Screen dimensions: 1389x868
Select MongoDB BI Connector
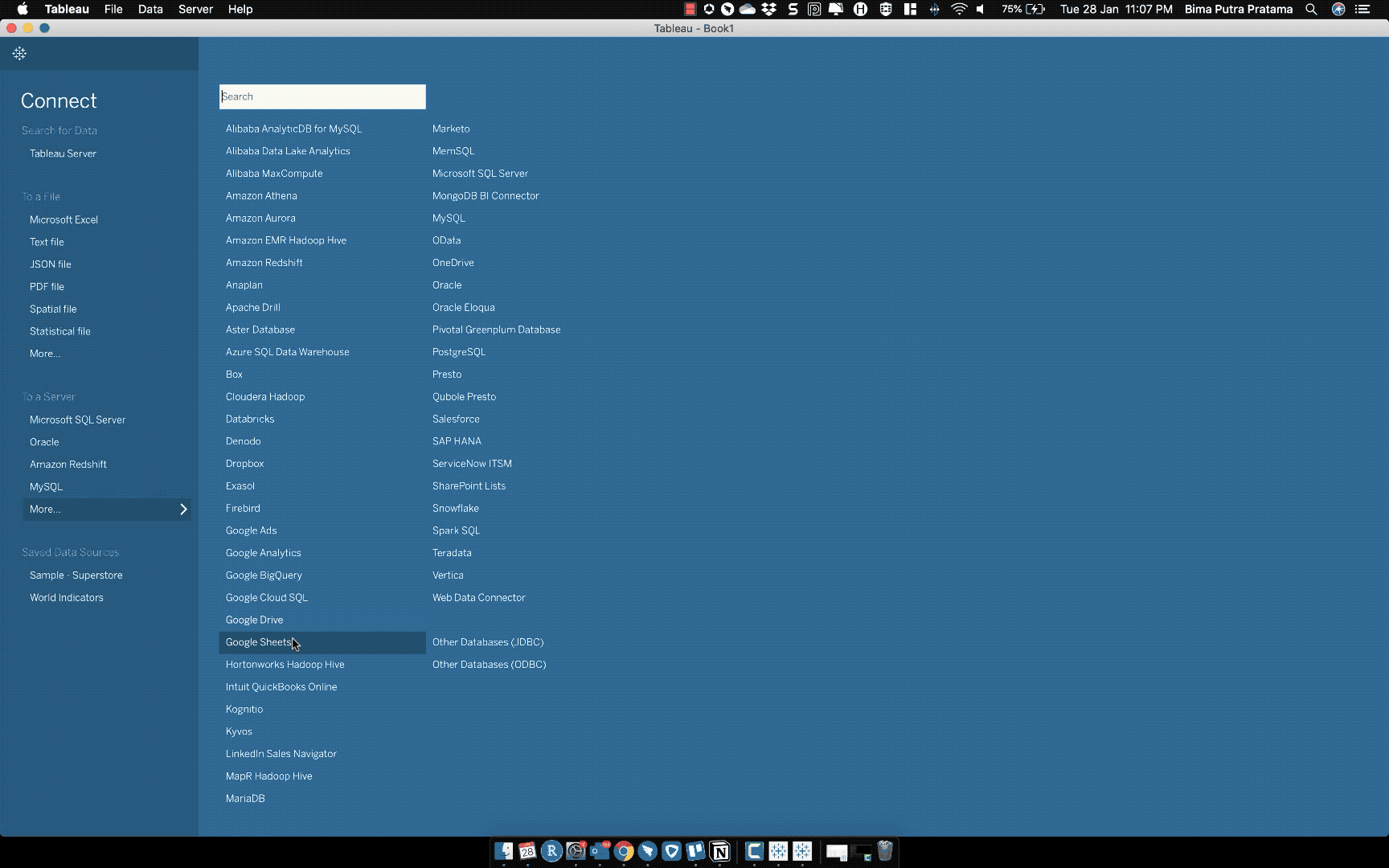click(486, 196)
